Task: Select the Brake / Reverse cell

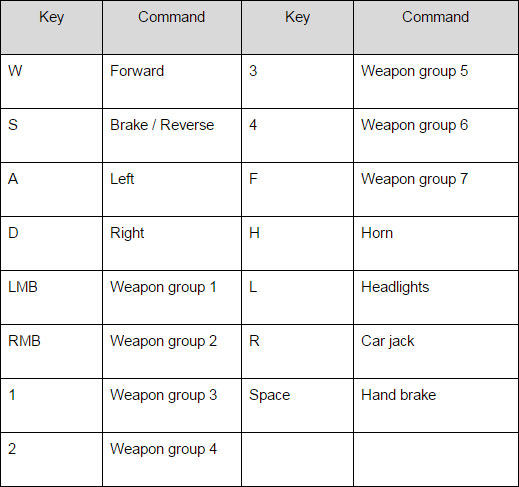Action: pyautogui.click(x=172, y=135)
